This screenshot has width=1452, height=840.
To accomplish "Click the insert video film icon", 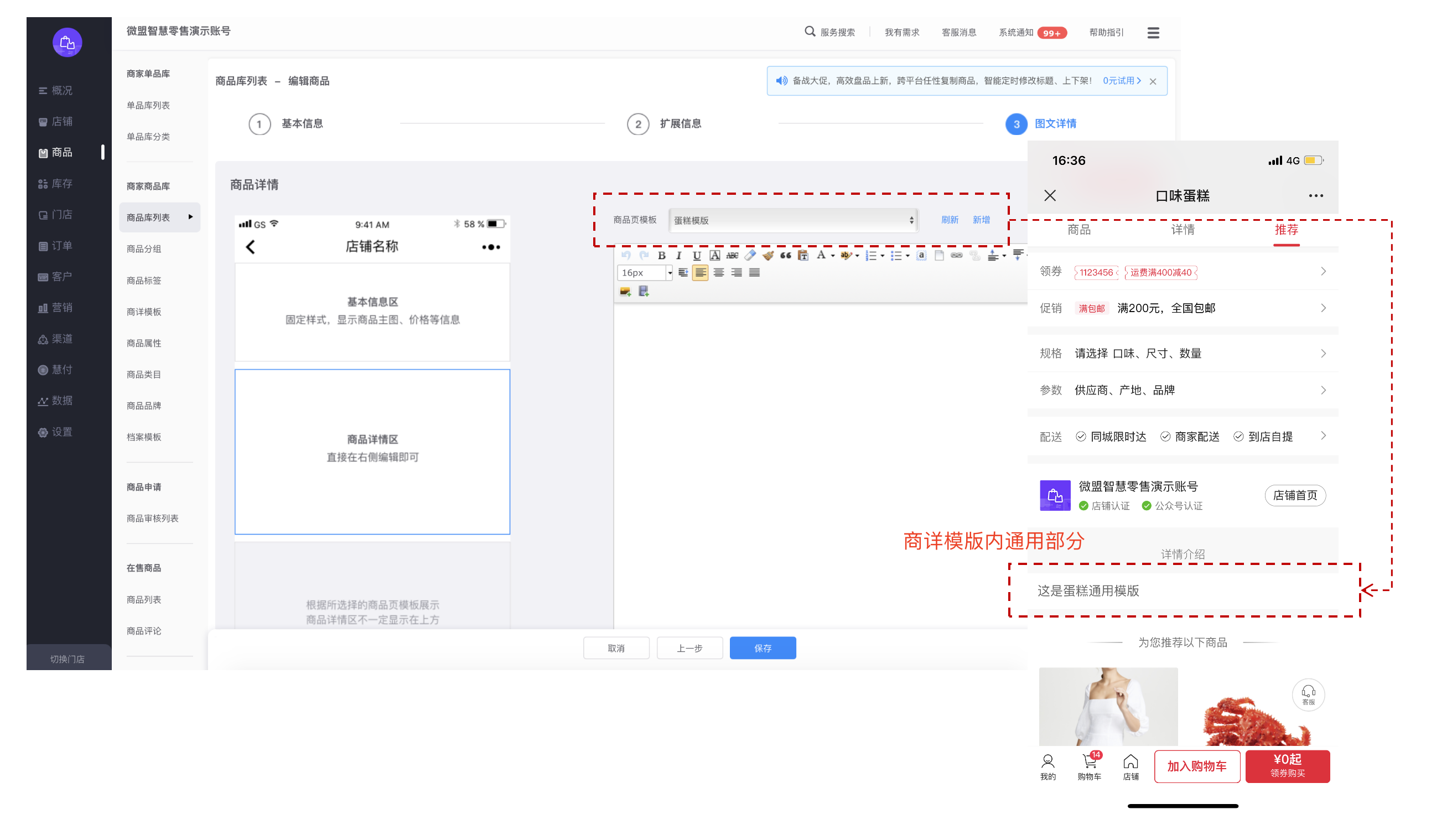I will pos(644,292).
